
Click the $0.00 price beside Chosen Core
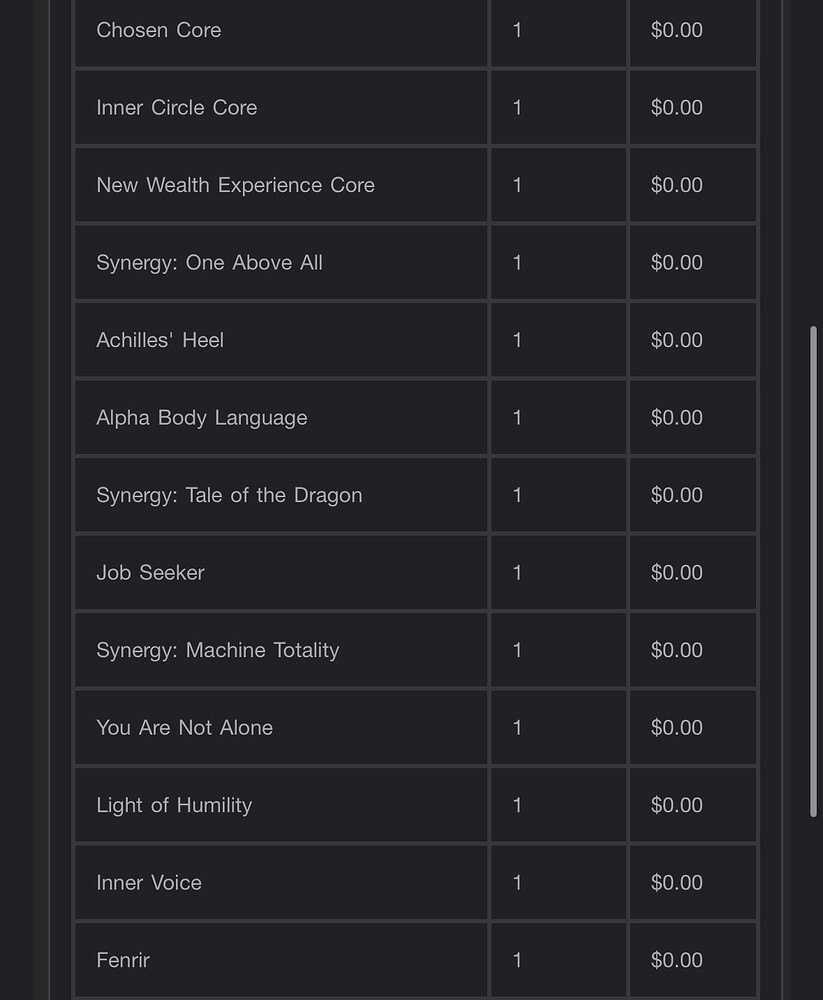pos(676,30)
